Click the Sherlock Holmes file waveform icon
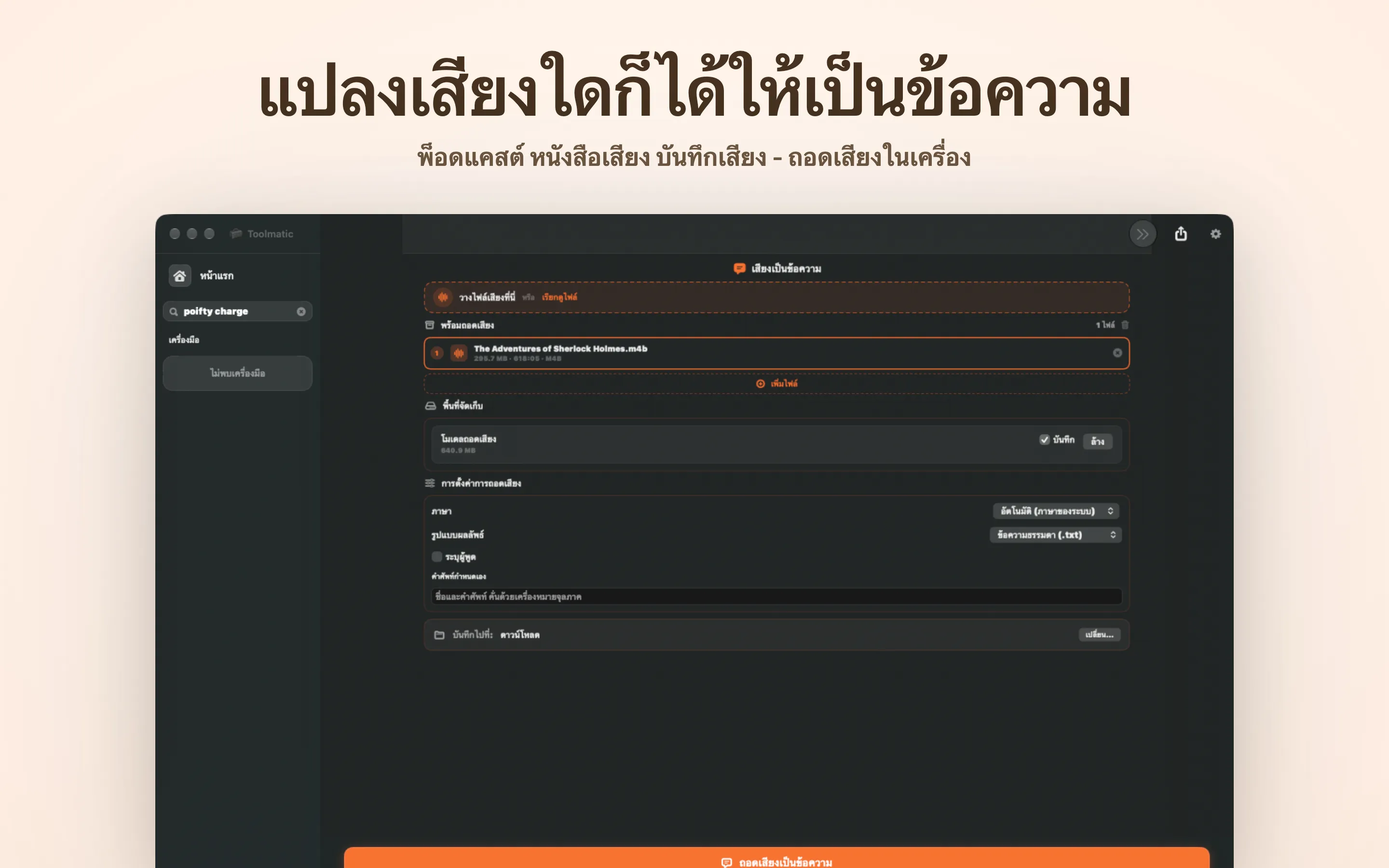This screenshot has height=868, width=1389. 459,353
